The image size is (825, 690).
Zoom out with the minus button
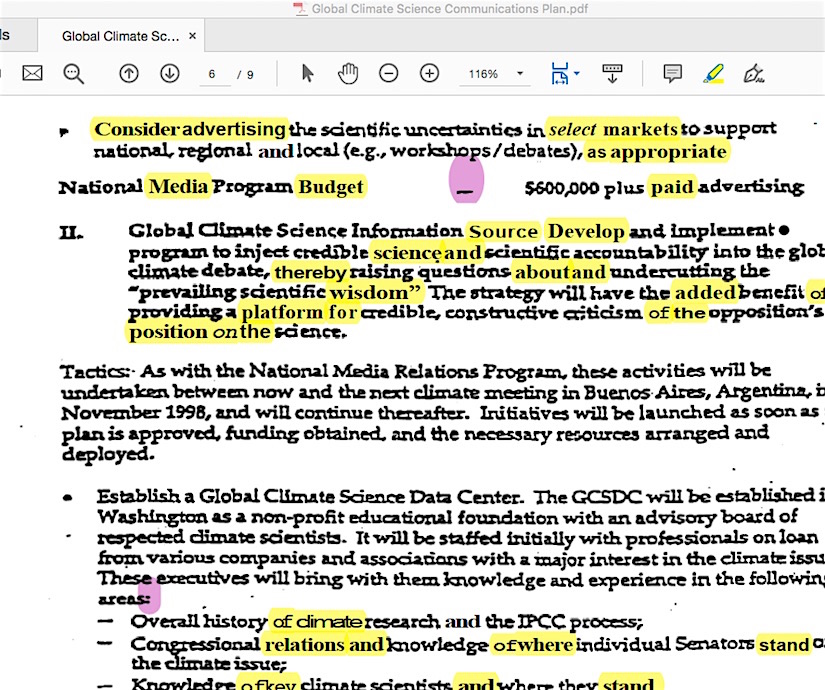point(388,73)
